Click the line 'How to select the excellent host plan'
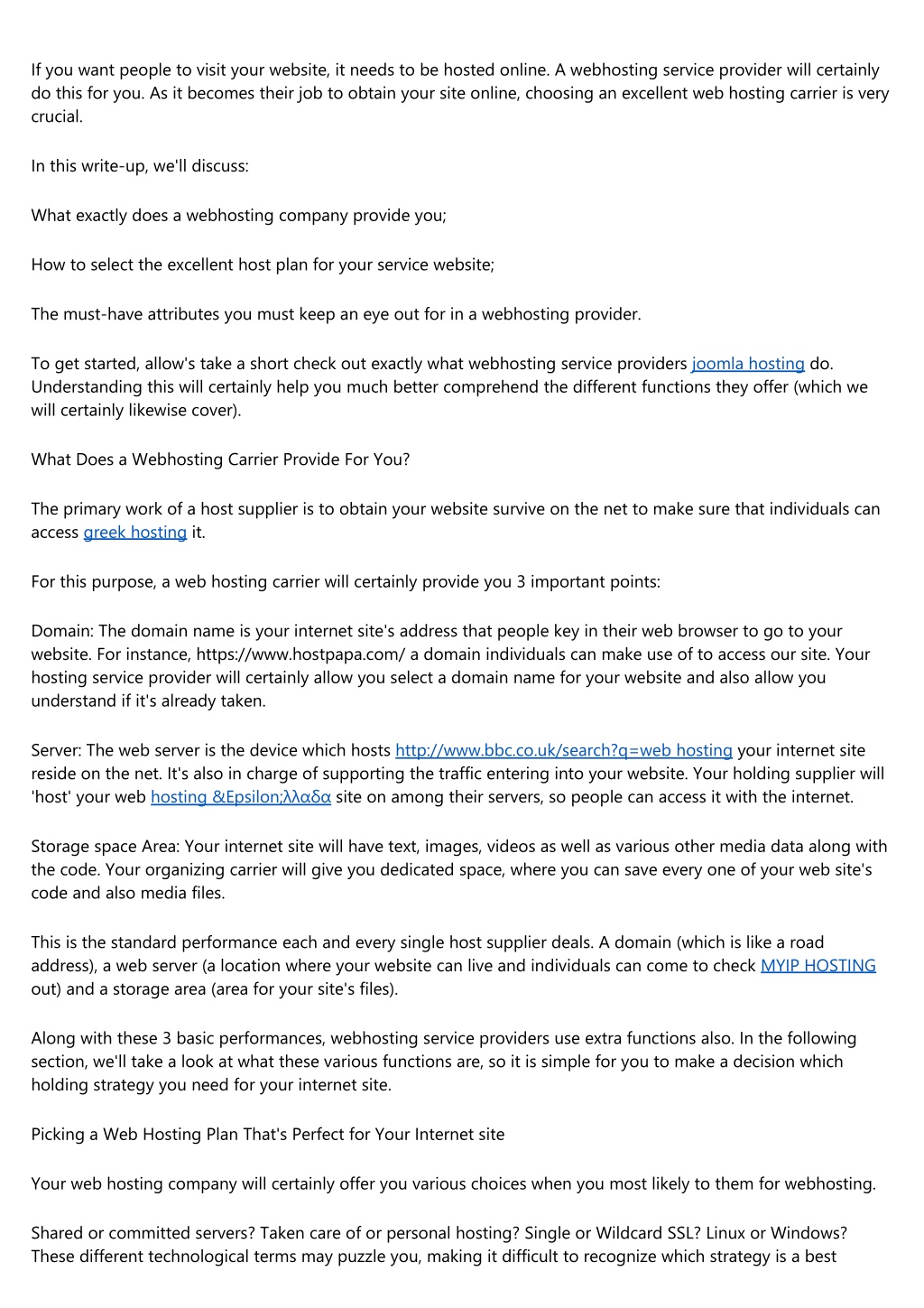 click(263, 265)
